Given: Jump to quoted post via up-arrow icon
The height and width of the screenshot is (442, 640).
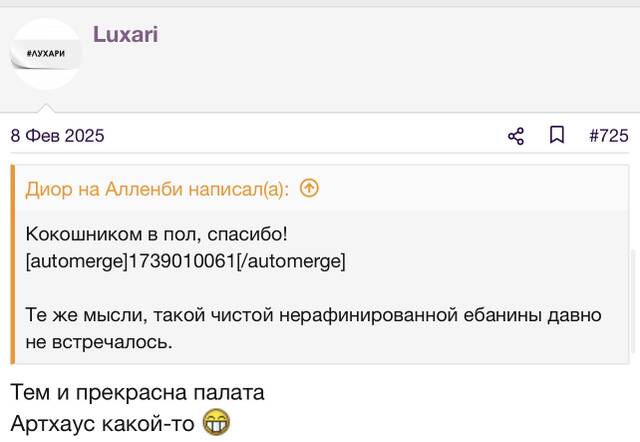Looking at the screenshot, I should tap(309, 188).
